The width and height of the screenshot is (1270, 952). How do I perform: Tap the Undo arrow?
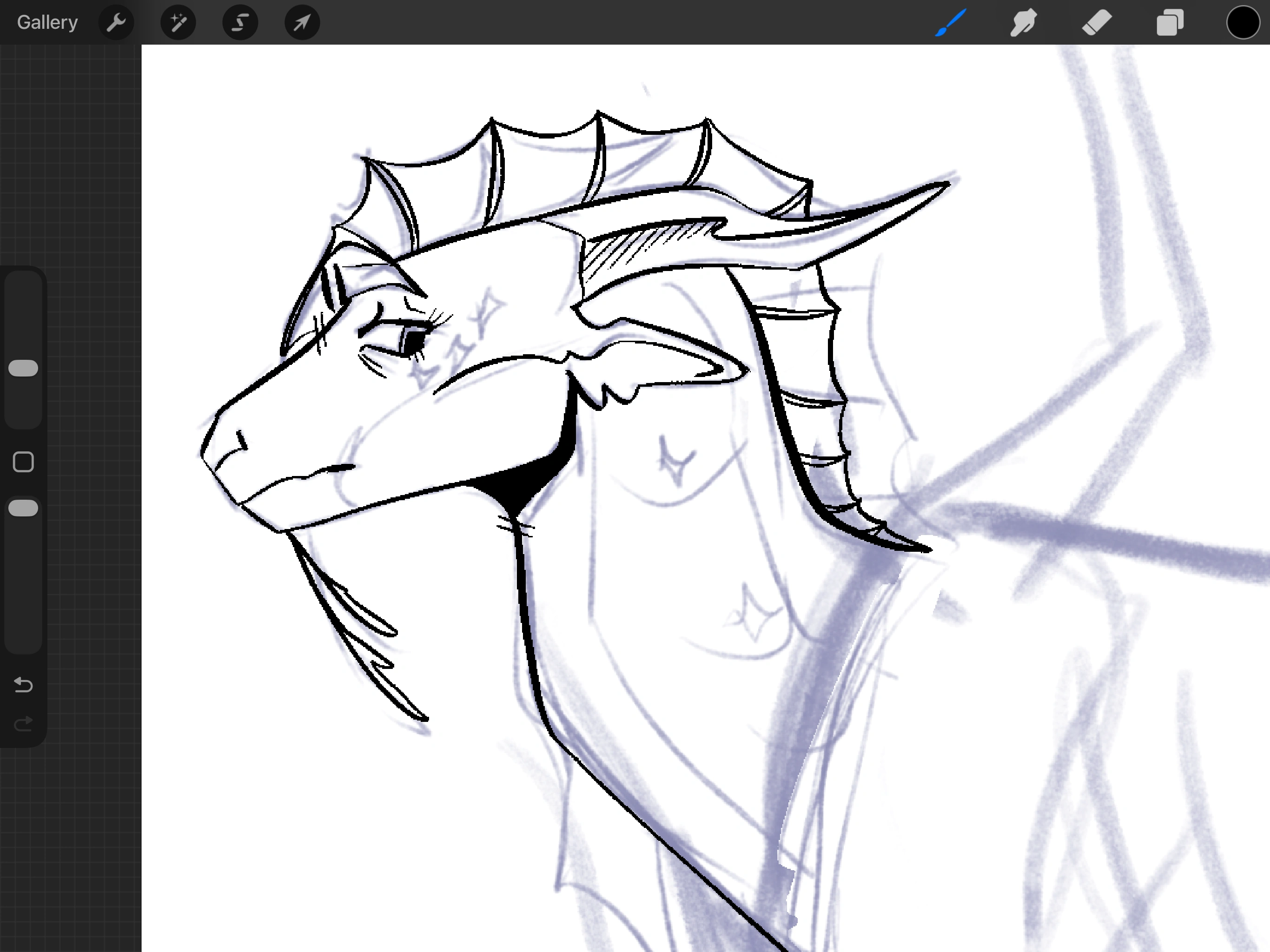tap(24, 684)
